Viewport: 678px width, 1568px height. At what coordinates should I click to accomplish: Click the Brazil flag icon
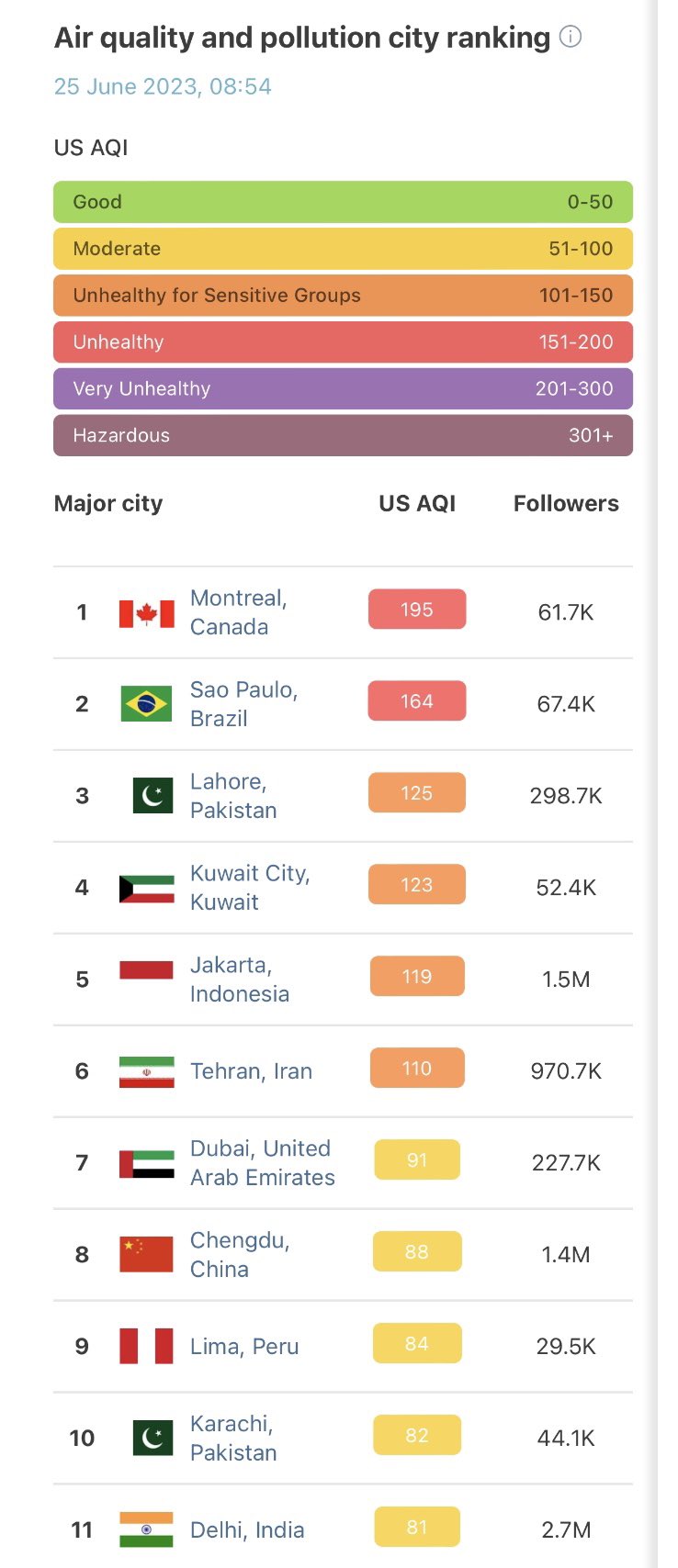tap(146, 704)
